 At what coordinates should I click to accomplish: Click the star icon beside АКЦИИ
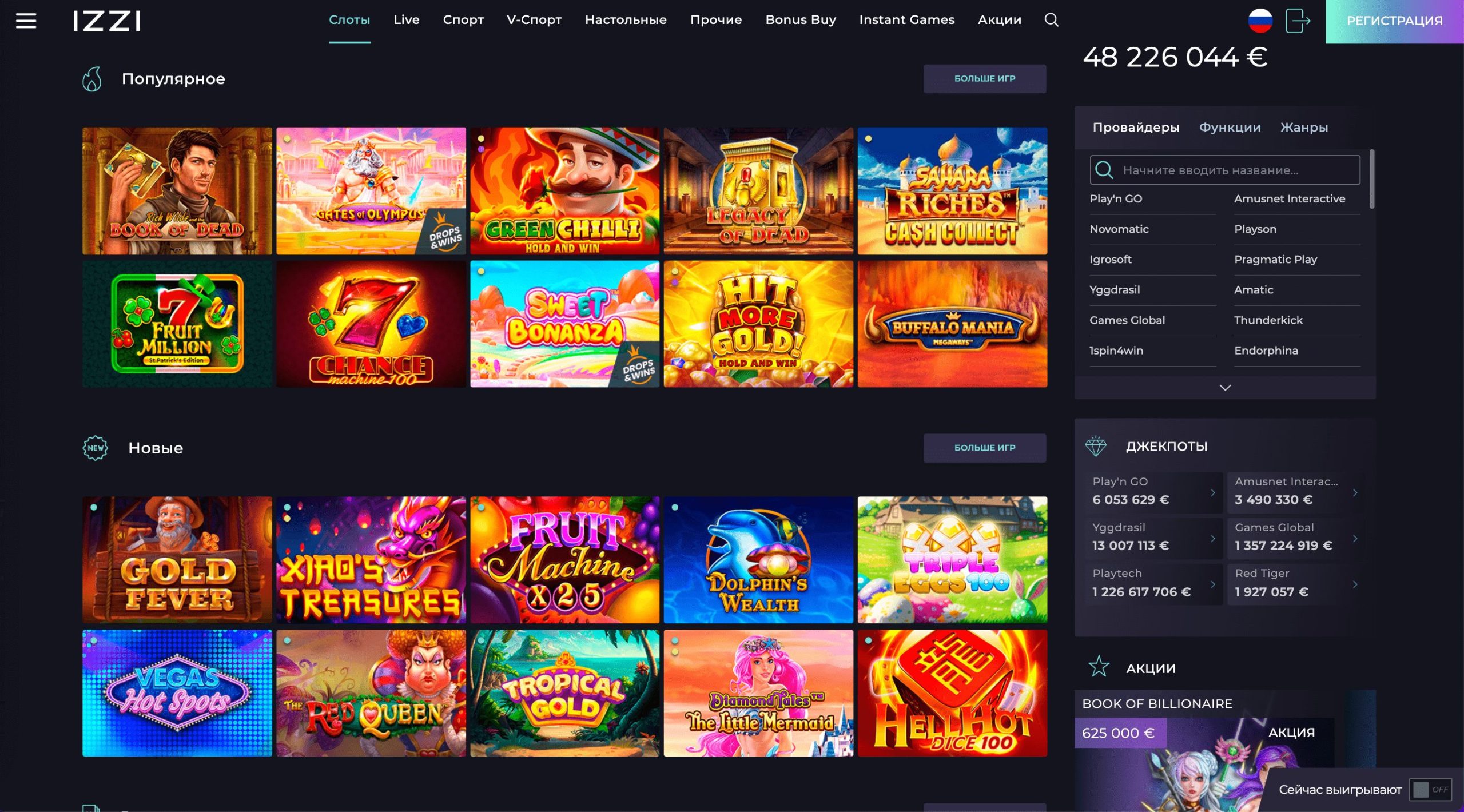point(1099,667)
